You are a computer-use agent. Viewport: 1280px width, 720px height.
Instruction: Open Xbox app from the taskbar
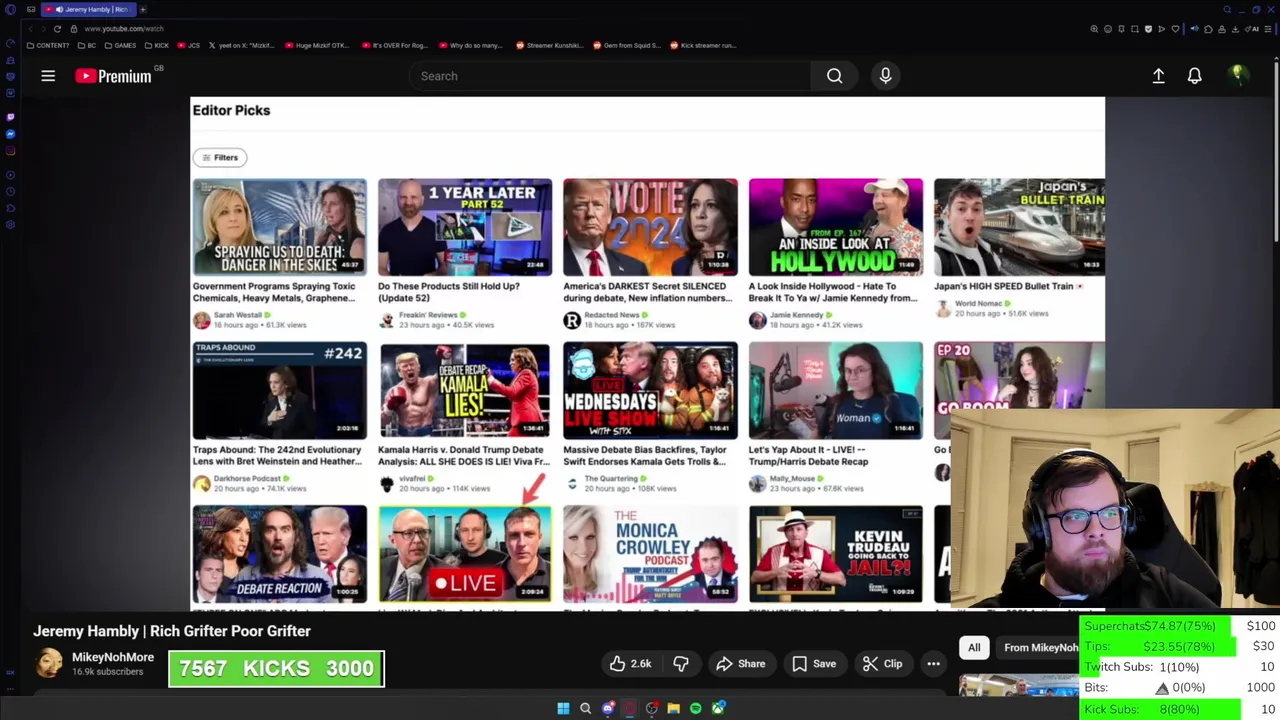[718, 708]
